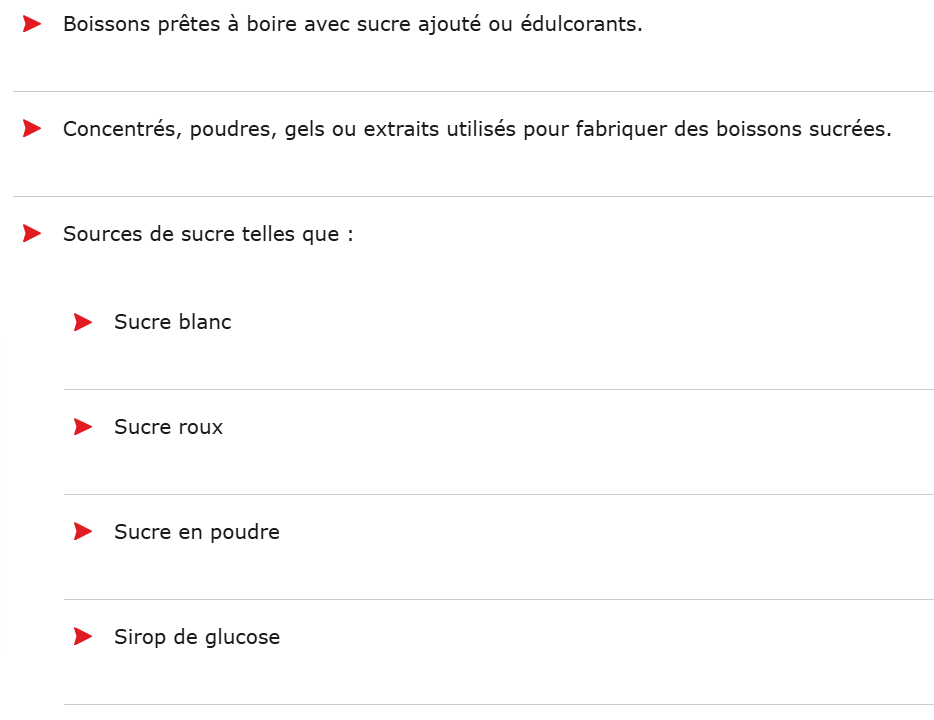934x720 pixels.
Task: Click the "Sucre blanc" sub-item text
Action: click(x=172, y=322)
